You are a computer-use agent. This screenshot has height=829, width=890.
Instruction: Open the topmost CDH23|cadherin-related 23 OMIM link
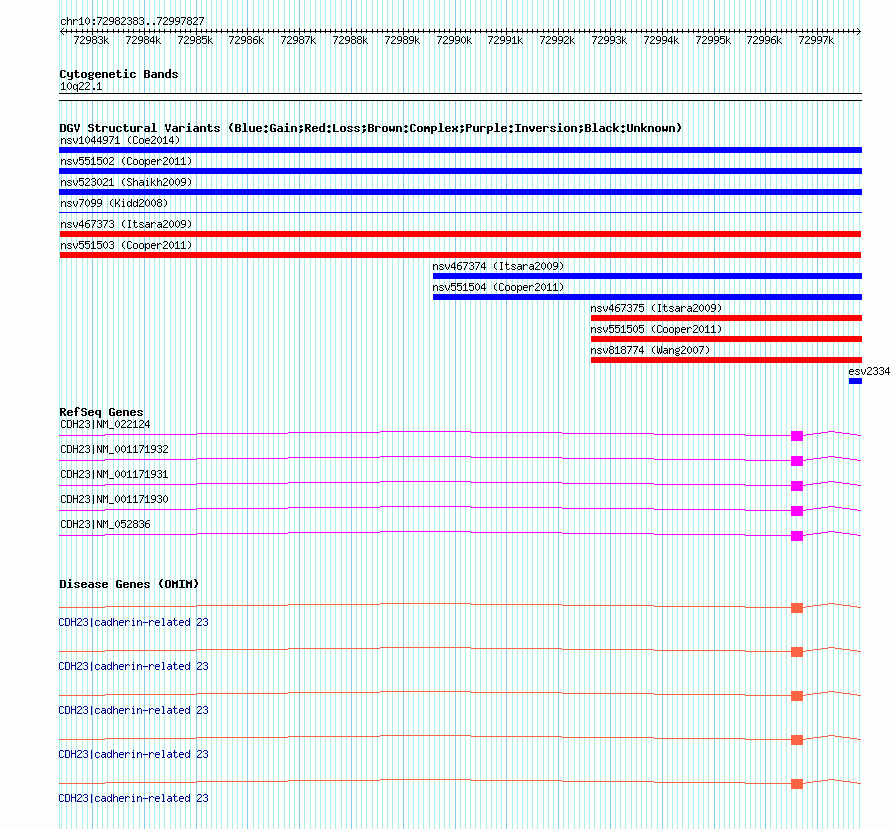coord(133,622)
